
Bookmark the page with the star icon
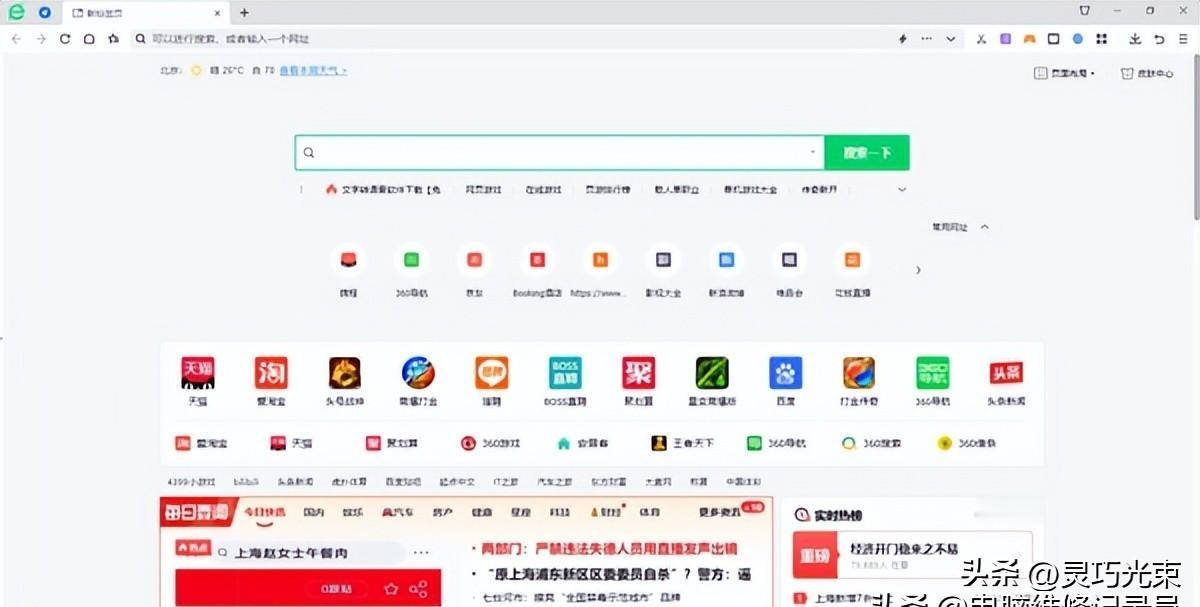click(x=113, y=39)
